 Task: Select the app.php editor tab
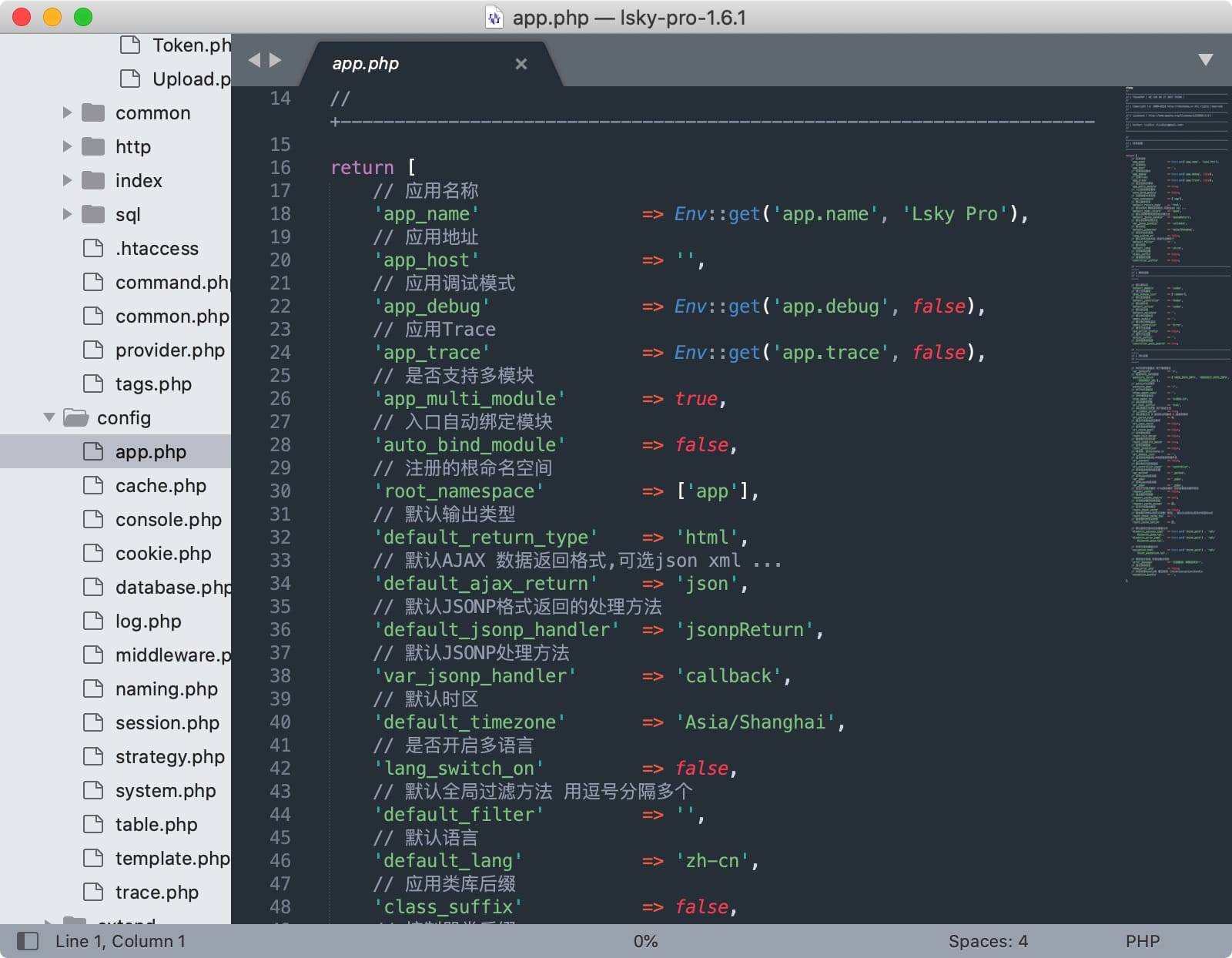(x=366, y=64)
